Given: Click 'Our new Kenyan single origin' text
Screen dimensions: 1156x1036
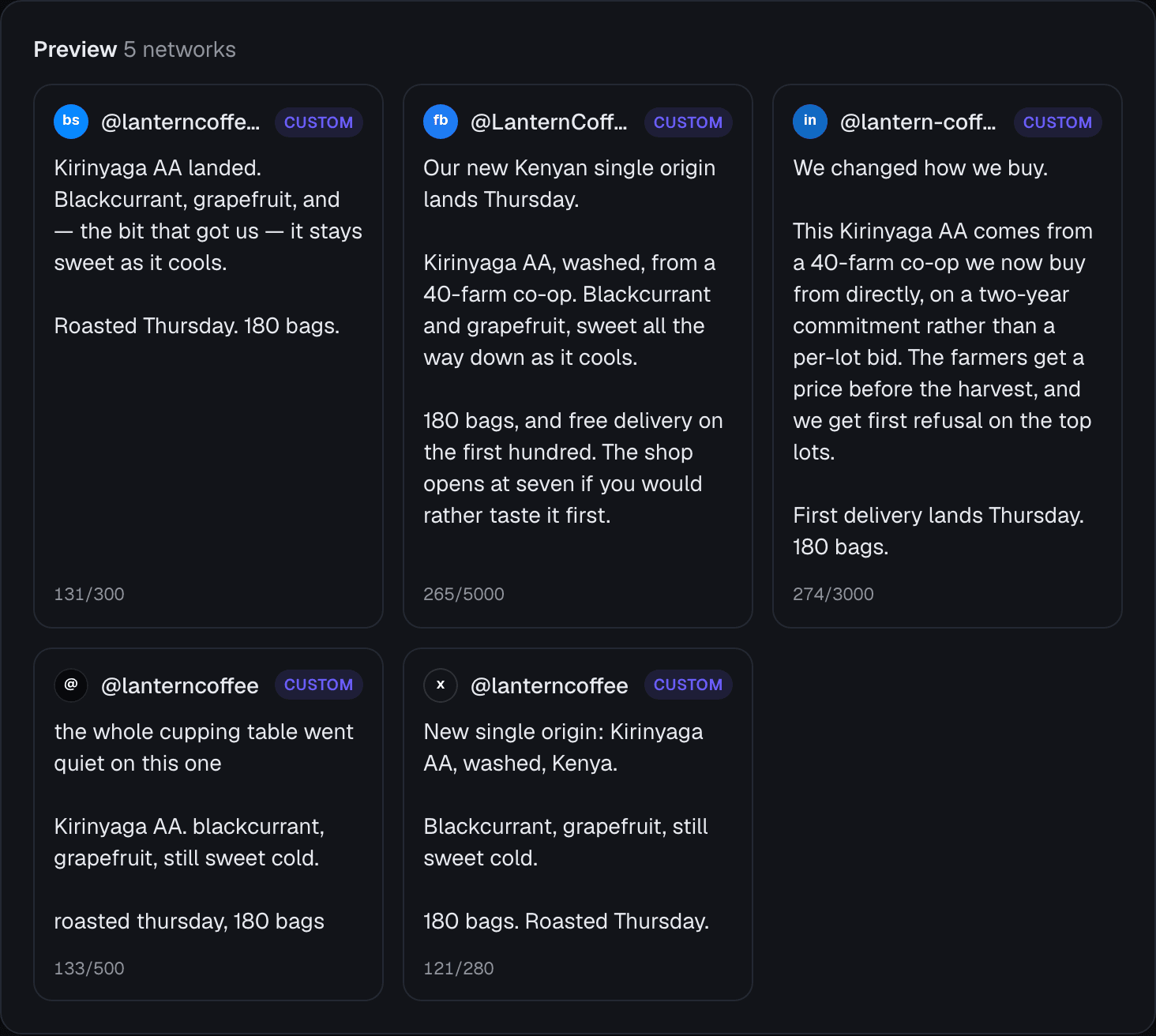Looking at the screenshot, I should point(569,167).
